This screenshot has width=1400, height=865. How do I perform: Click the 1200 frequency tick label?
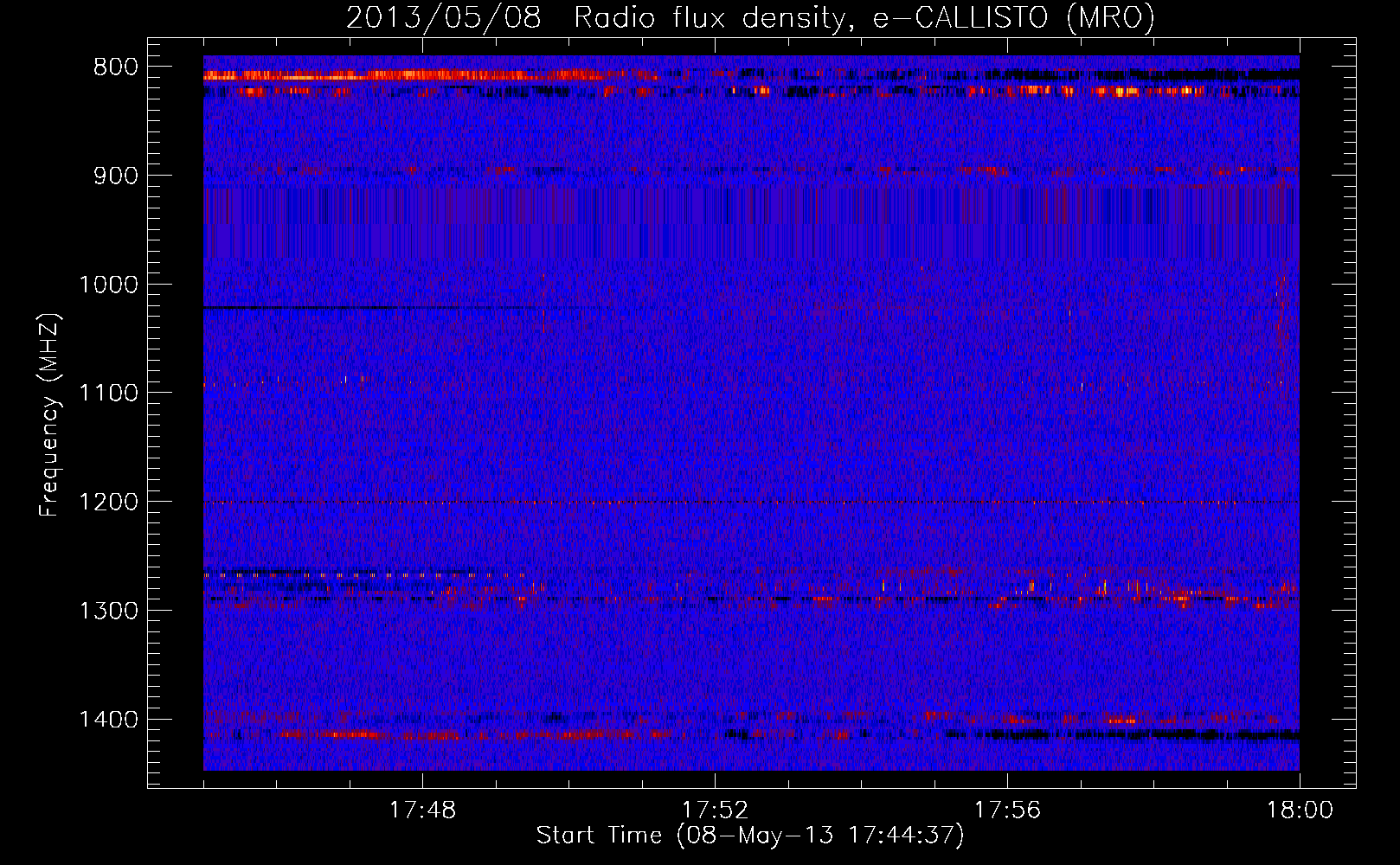click(x=108, y=503)
